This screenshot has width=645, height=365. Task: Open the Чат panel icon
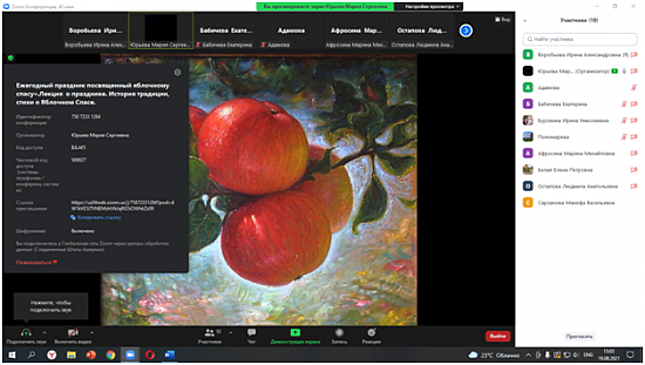[x=251, y=332]
